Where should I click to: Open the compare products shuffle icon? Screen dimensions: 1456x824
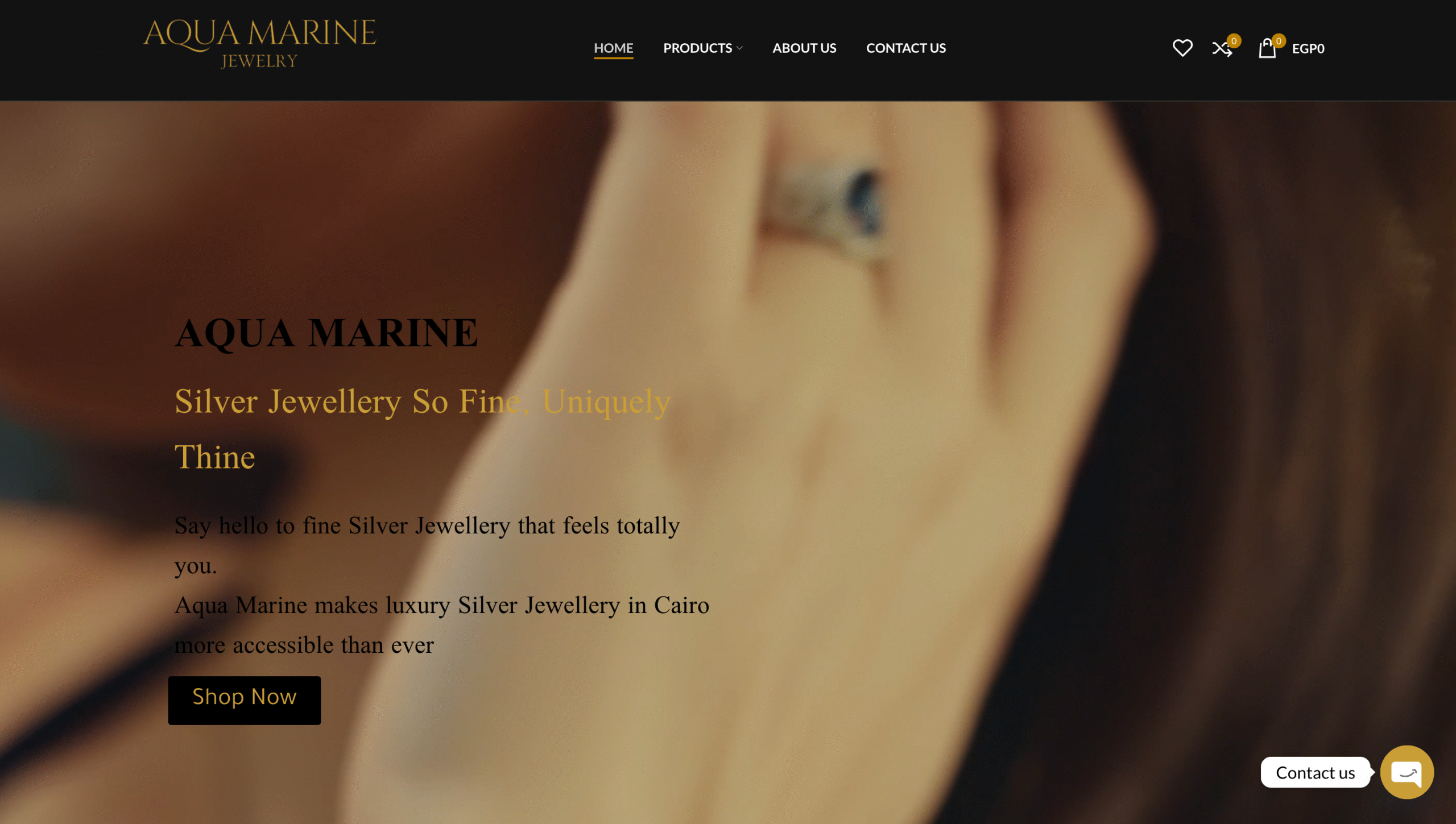[x=1222, y=49]
